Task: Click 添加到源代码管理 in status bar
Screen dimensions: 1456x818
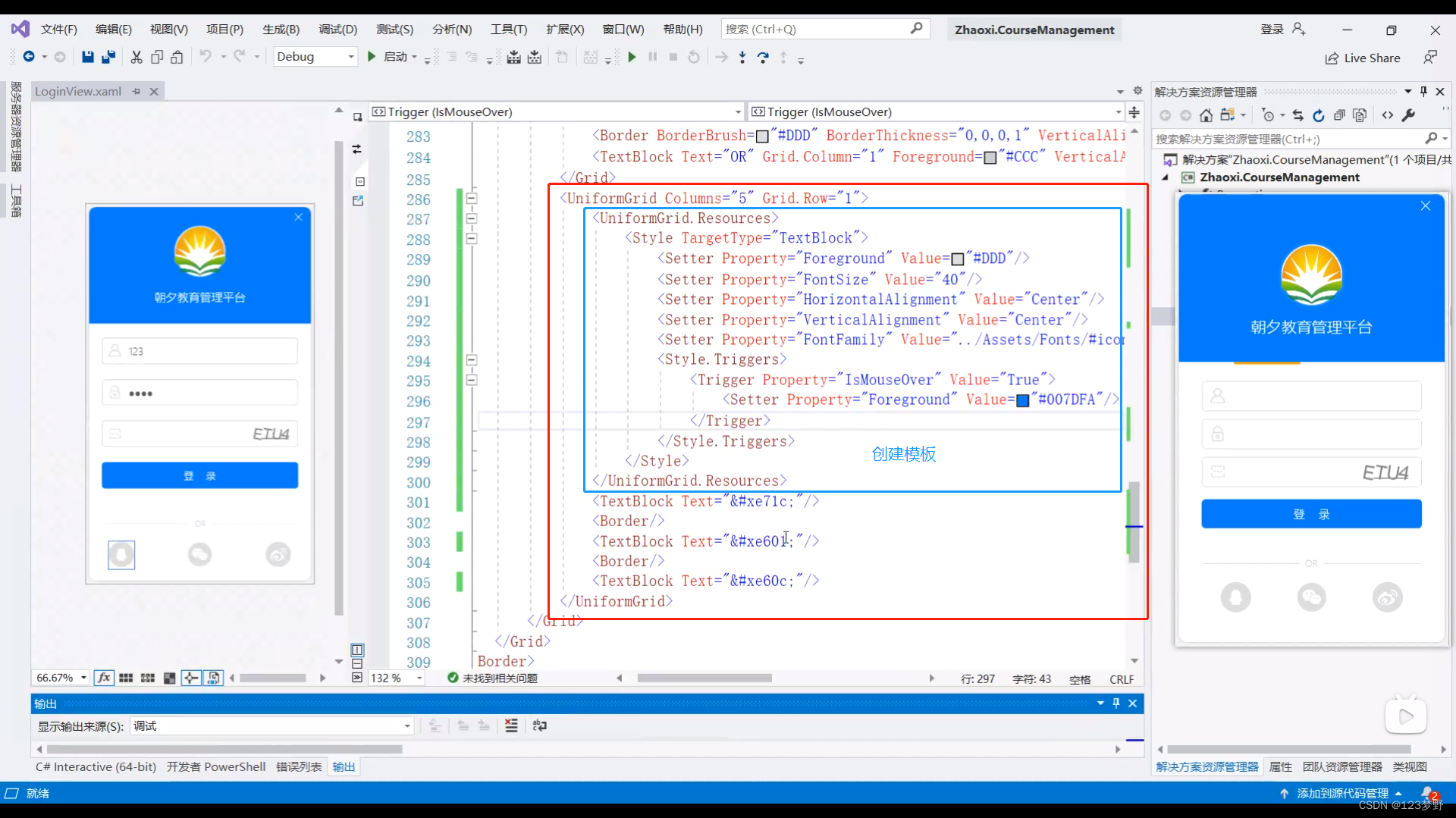Action: 1341,794
